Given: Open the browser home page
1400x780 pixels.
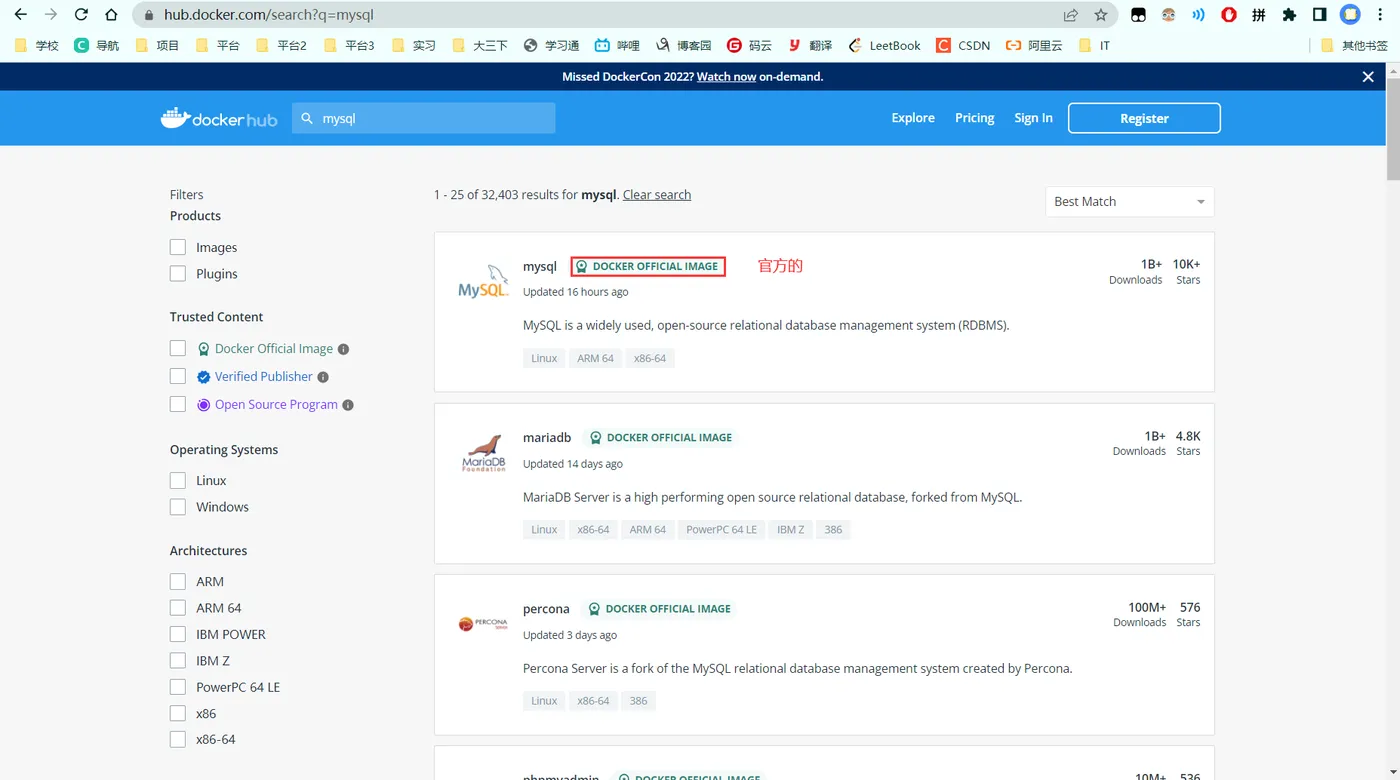Looking at the screenshot, I should click(112, 15).
